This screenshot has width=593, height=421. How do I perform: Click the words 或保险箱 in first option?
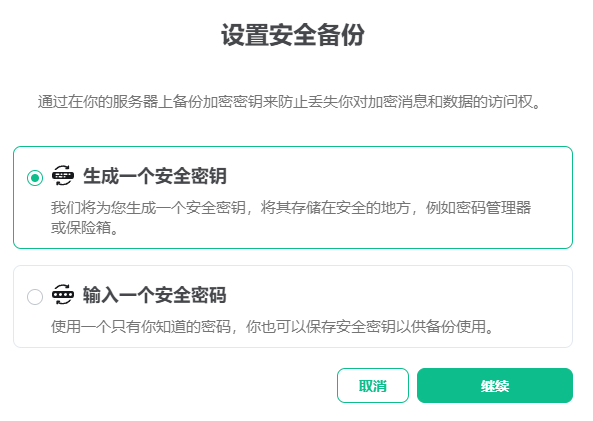point(80,228)
